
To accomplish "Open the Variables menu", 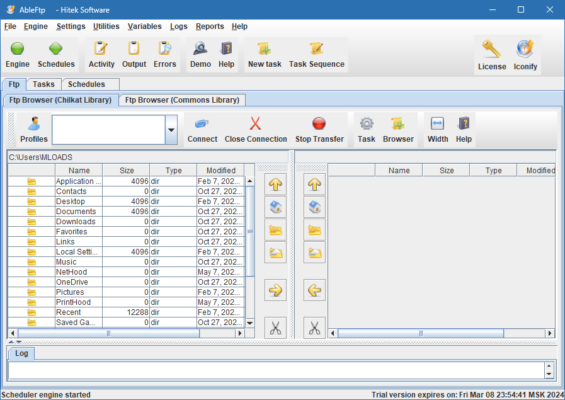I will pos(144,26).
